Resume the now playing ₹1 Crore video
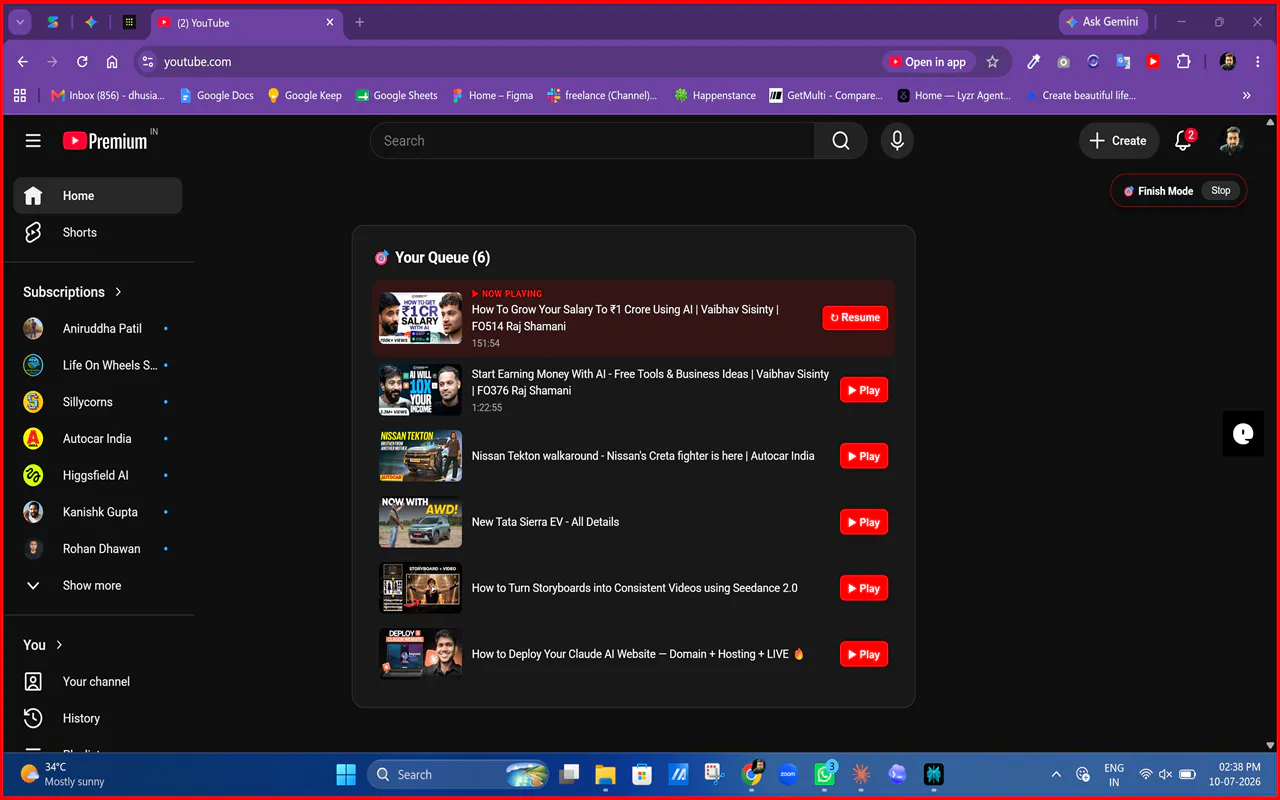This screenshot has height=800, width=1280. pos(855,318)
